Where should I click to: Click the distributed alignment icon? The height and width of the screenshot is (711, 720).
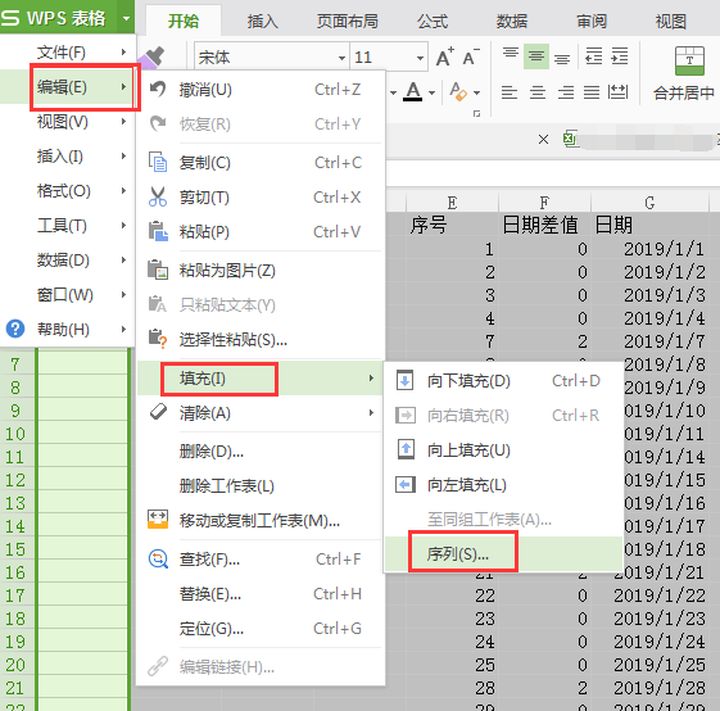click(x=618, y=92)
